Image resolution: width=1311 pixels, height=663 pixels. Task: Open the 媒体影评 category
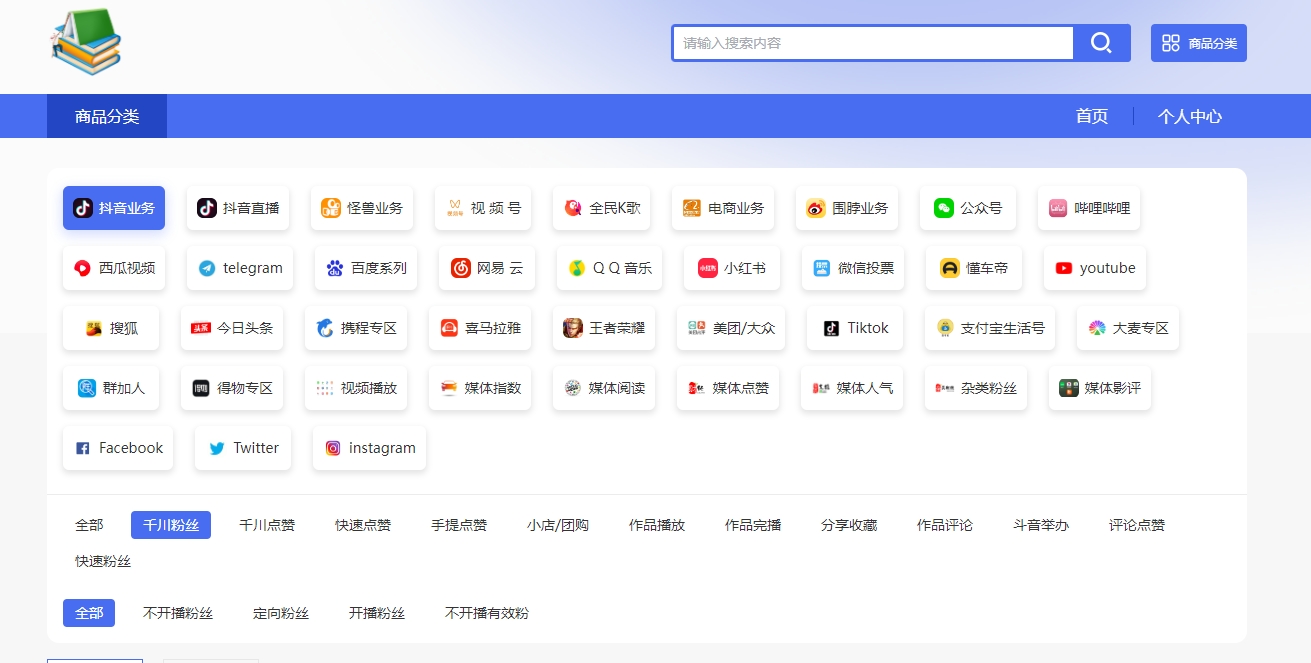[1100, 388]
